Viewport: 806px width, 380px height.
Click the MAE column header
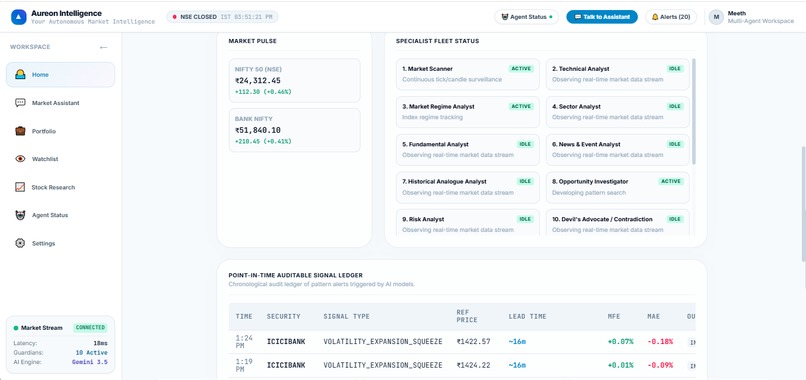[x=653, y=316]
